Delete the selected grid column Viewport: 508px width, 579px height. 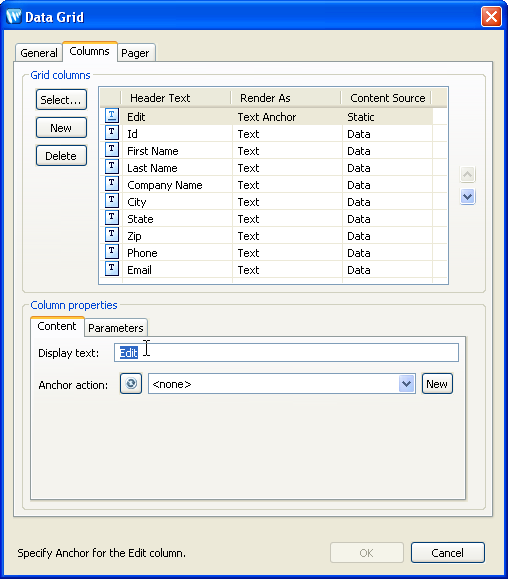pyautogui.click(x=61, y=156)
